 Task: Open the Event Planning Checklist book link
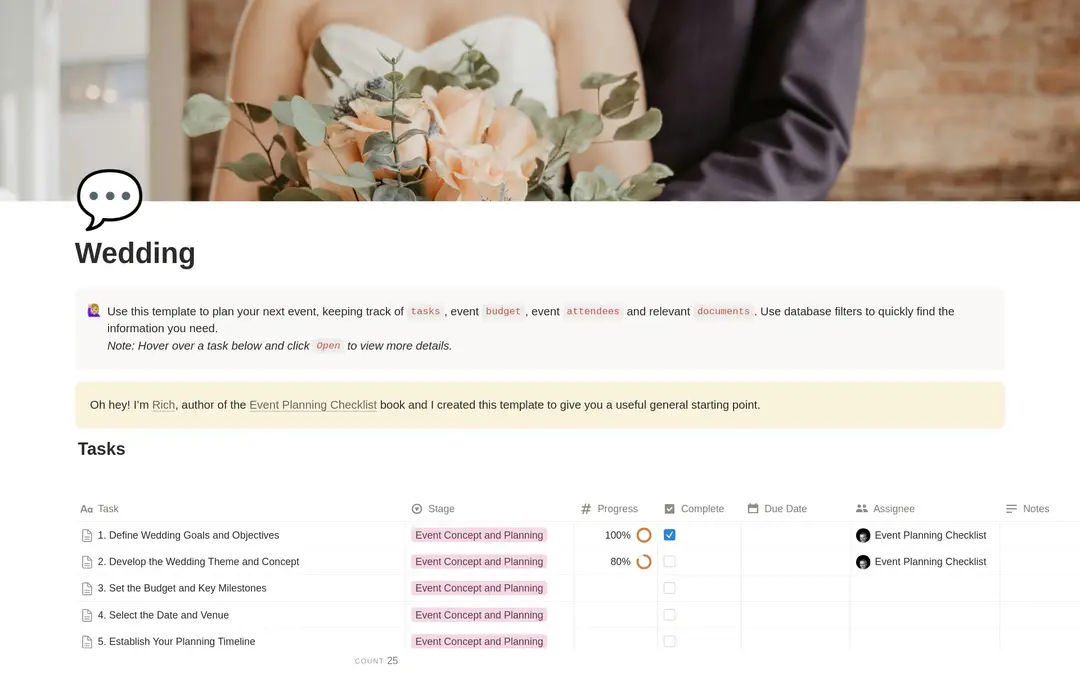pos(313,405)
